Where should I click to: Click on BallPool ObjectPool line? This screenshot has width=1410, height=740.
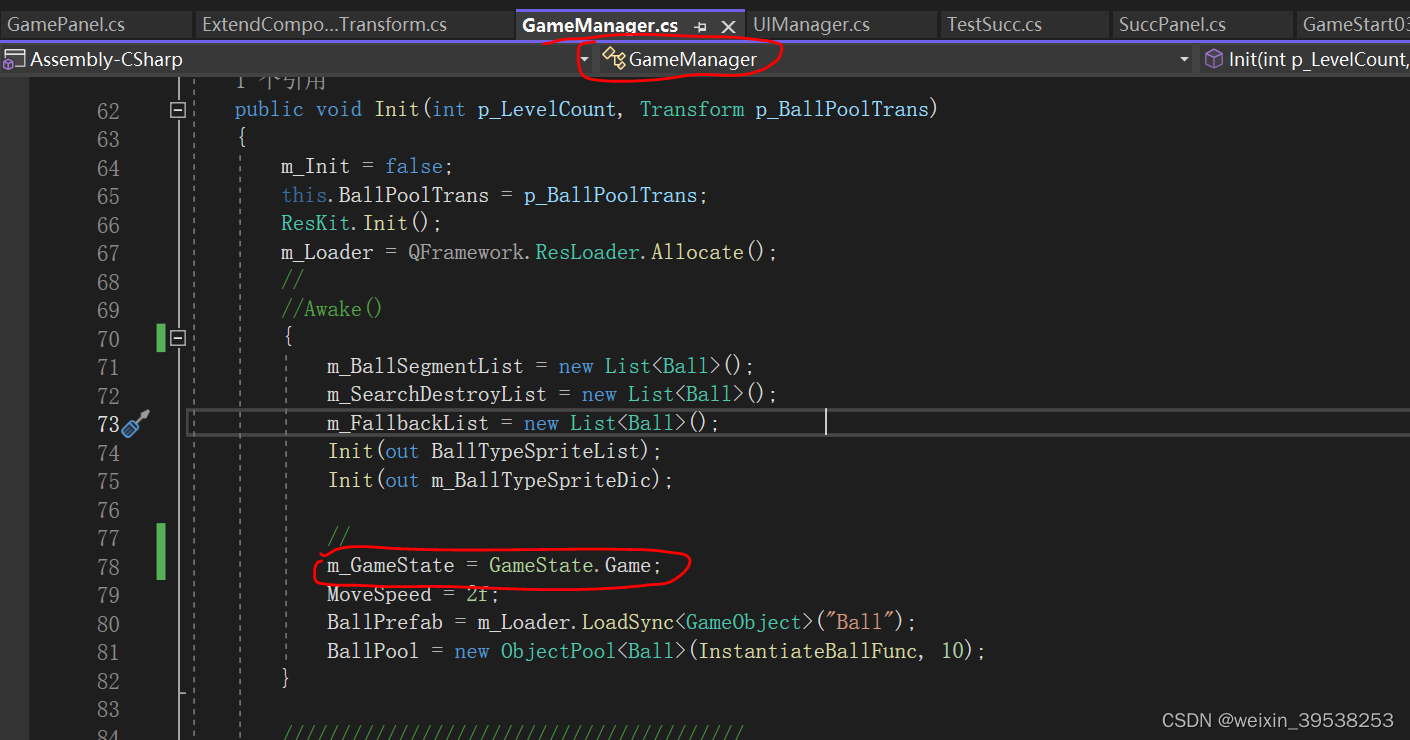click(x=656, y=652)
